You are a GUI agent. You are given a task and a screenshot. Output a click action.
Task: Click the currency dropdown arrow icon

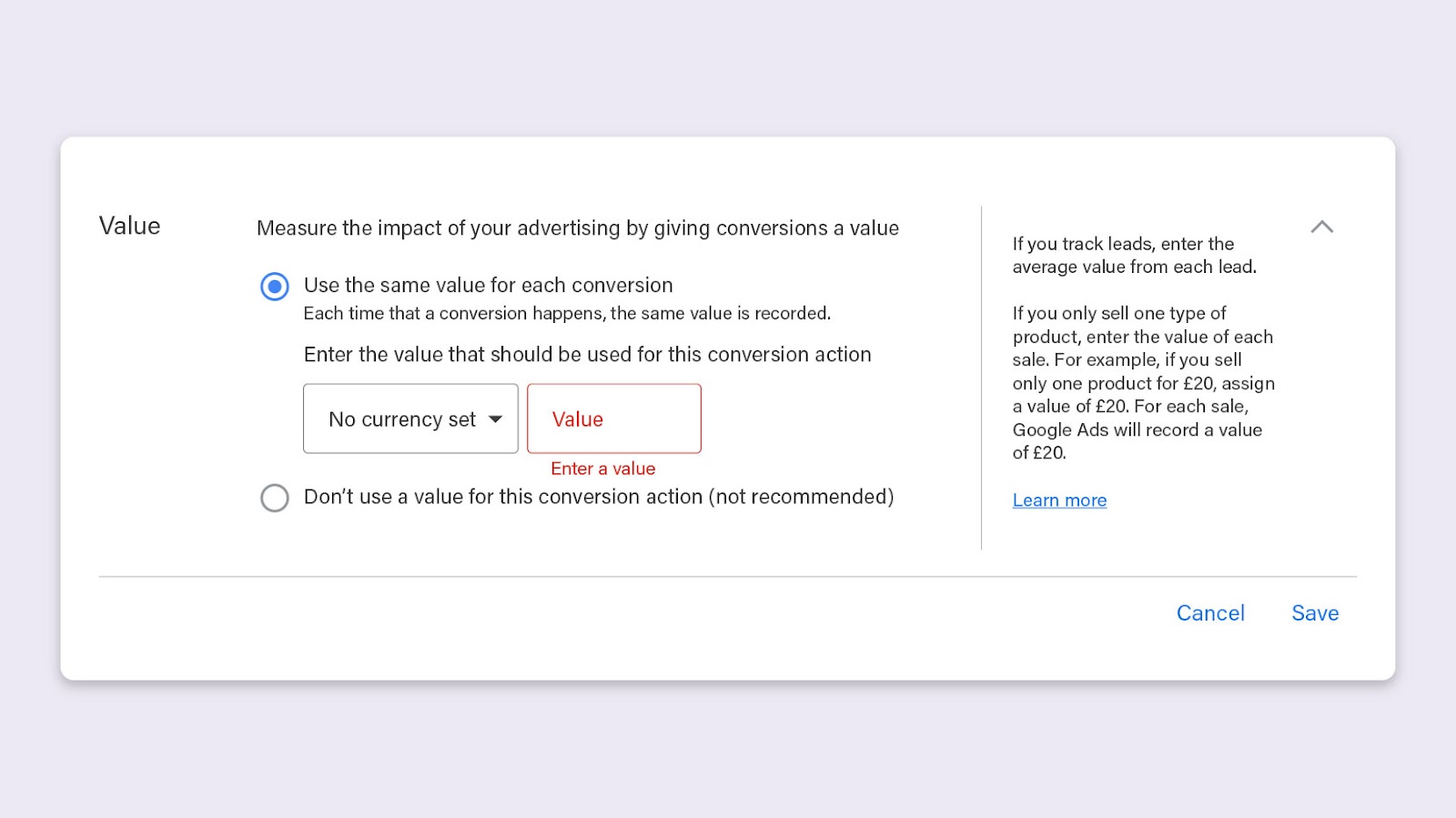tap(496, 419)
